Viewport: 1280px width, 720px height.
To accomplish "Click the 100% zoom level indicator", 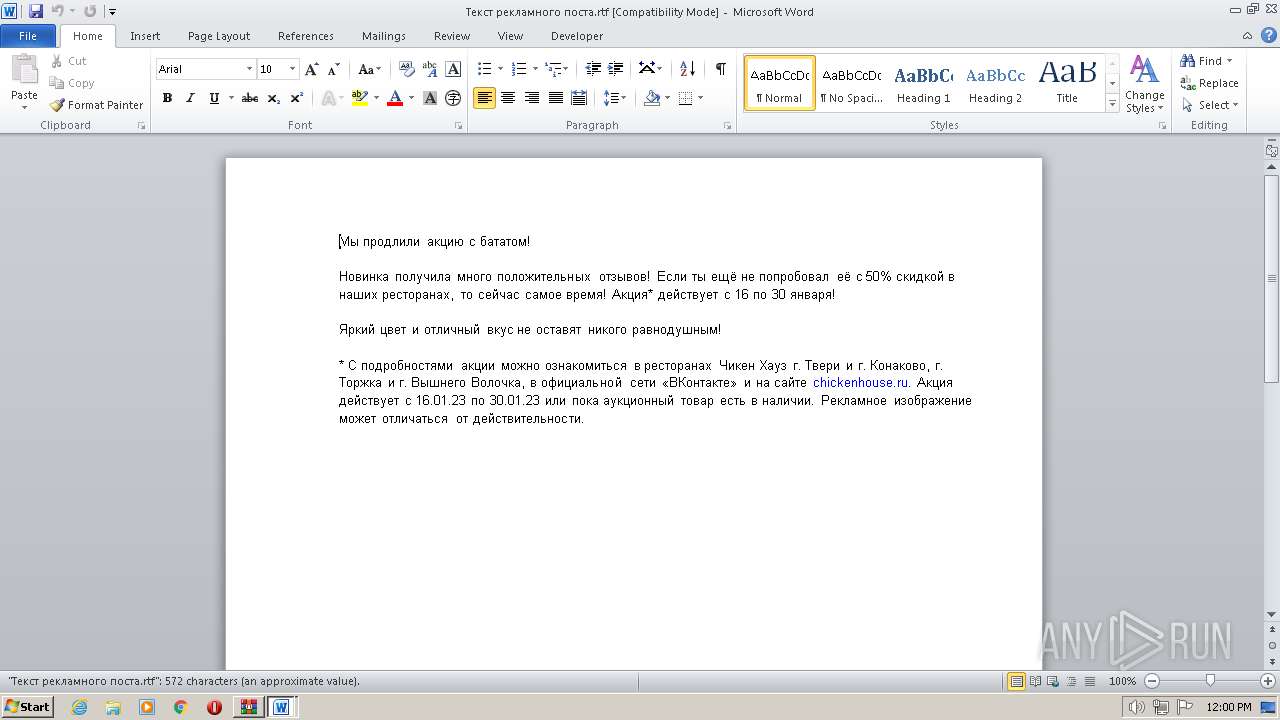I will click(1122, 681).
